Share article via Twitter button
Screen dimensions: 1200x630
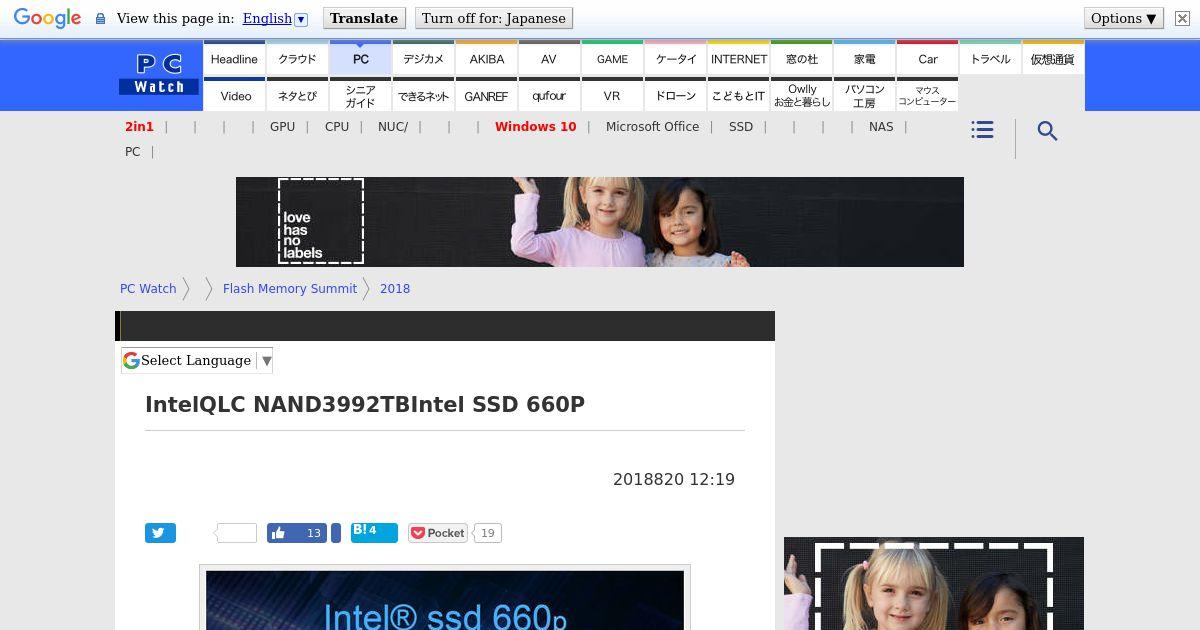click(x=160, y=533)
